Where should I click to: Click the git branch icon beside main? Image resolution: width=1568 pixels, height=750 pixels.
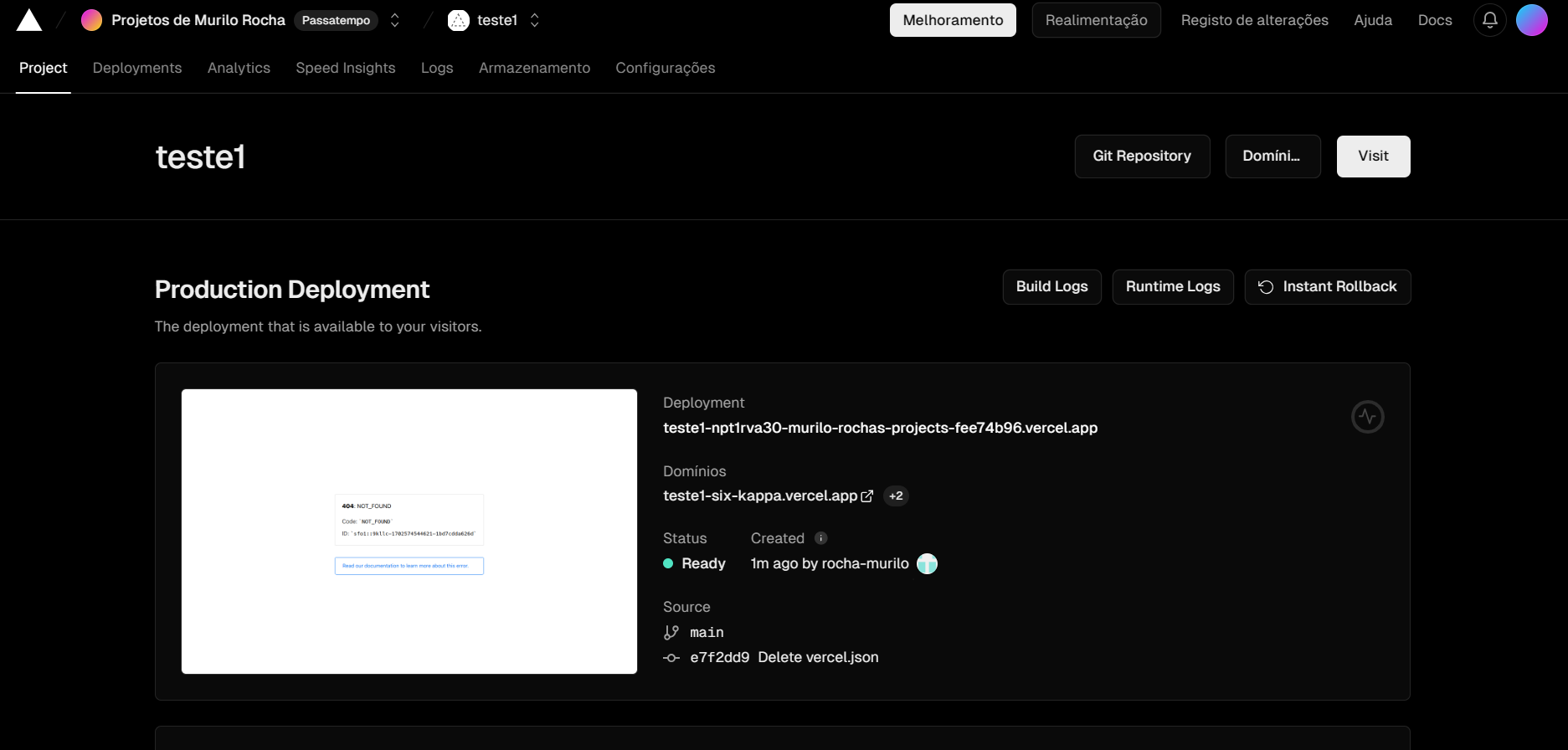[x=671, y=633]
